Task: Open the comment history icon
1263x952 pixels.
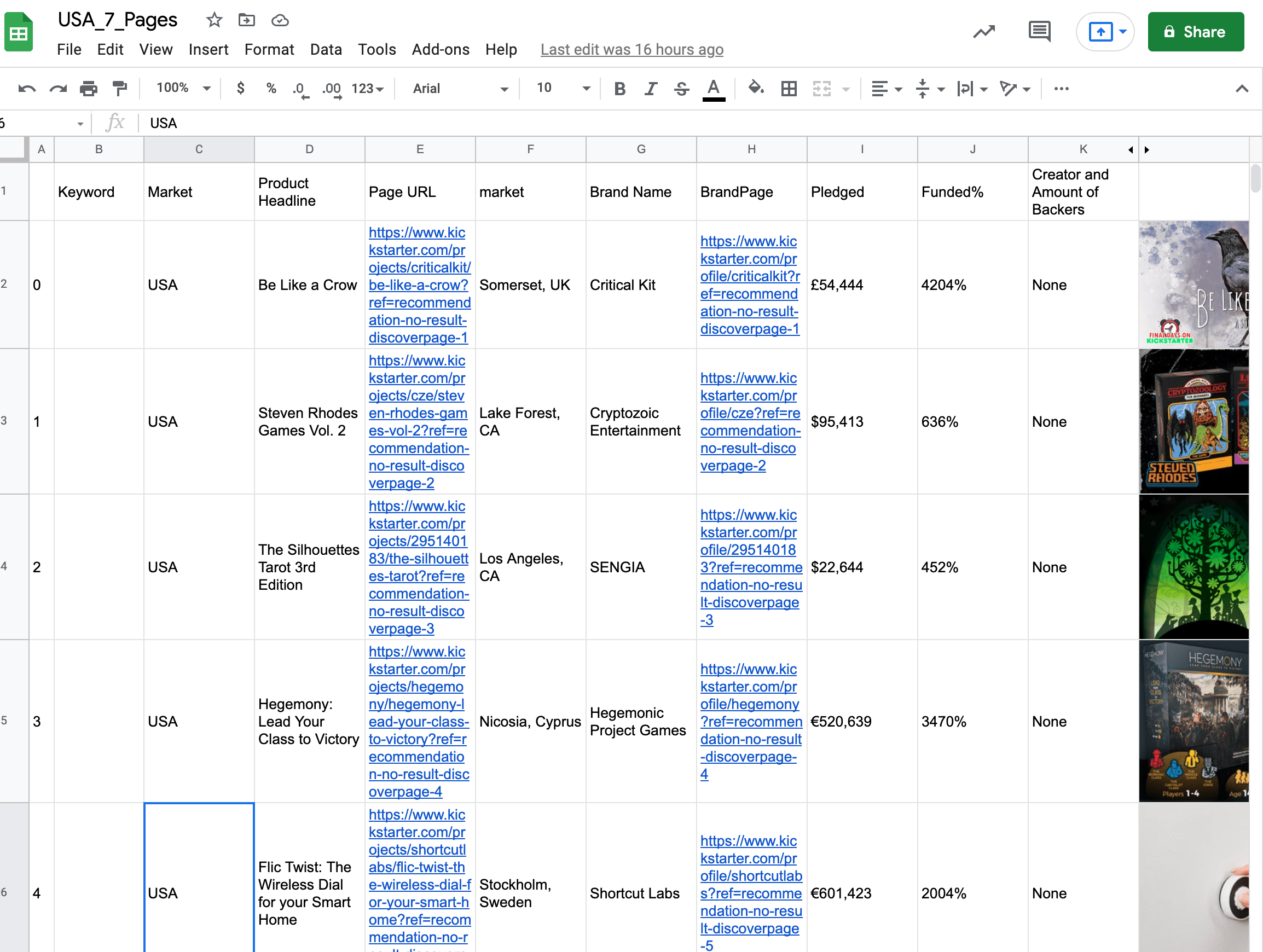Action: [x=1039, y=31]
